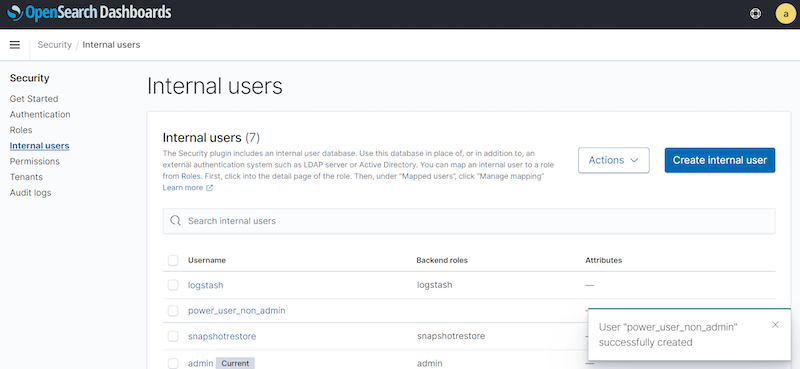Image resolution: width=800 pixels, height=369 pixels.
Task: Open the user avatar menu
Action: tap(785, 14)
